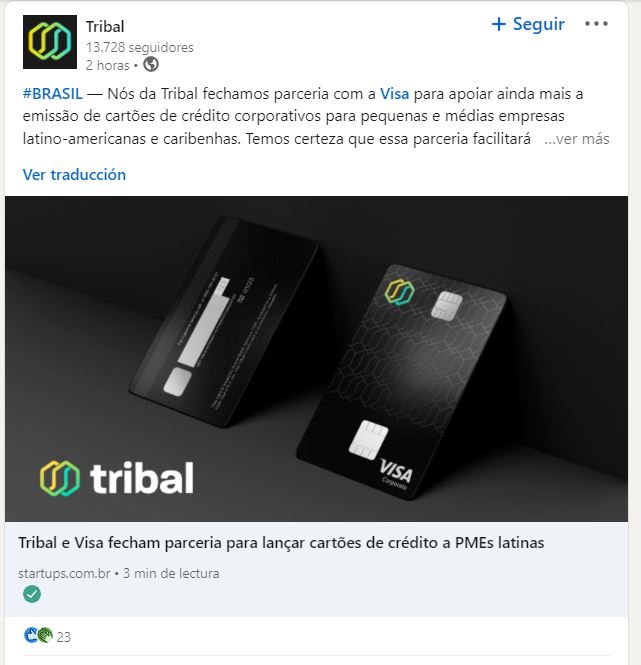Follow Tribal with the Seguir button

528,24
